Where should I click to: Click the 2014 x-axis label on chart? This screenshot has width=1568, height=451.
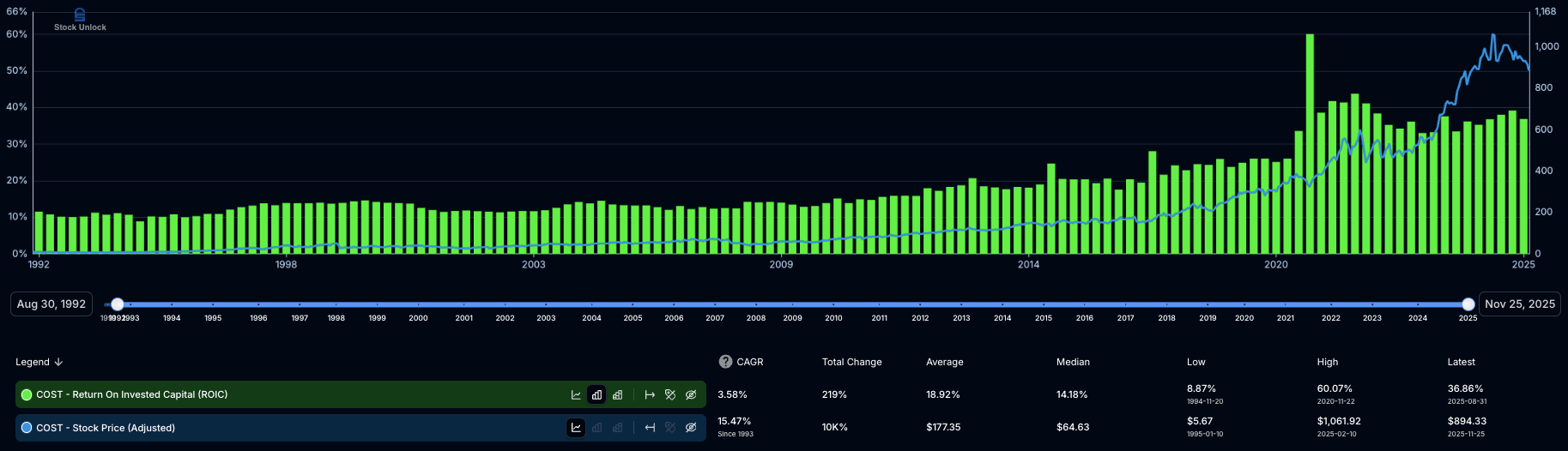(x=1028, y=264)
